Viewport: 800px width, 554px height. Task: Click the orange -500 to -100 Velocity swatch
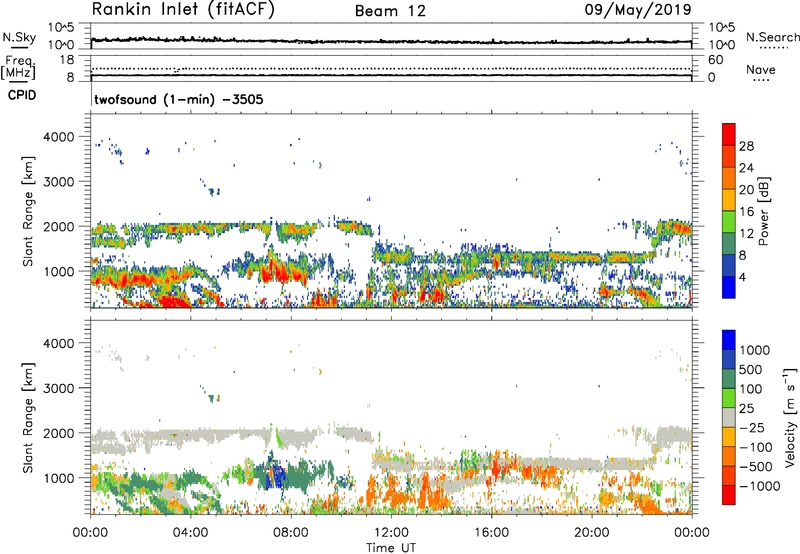coord(729,456)
